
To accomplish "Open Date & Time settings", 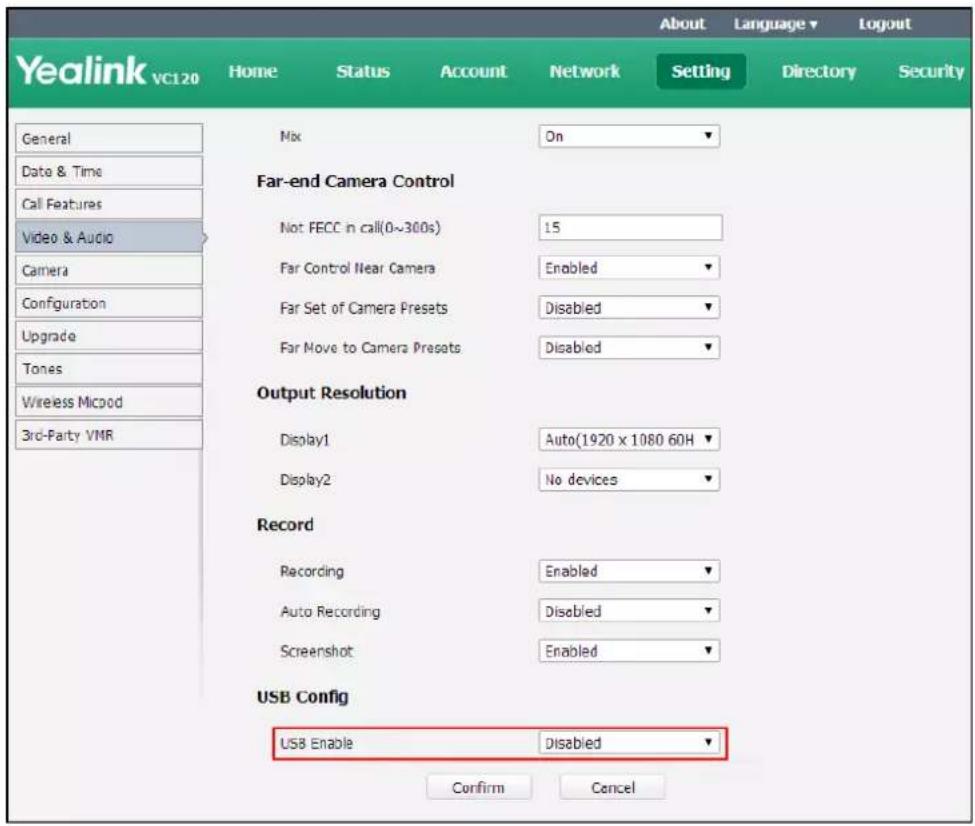I will [109, 171].
